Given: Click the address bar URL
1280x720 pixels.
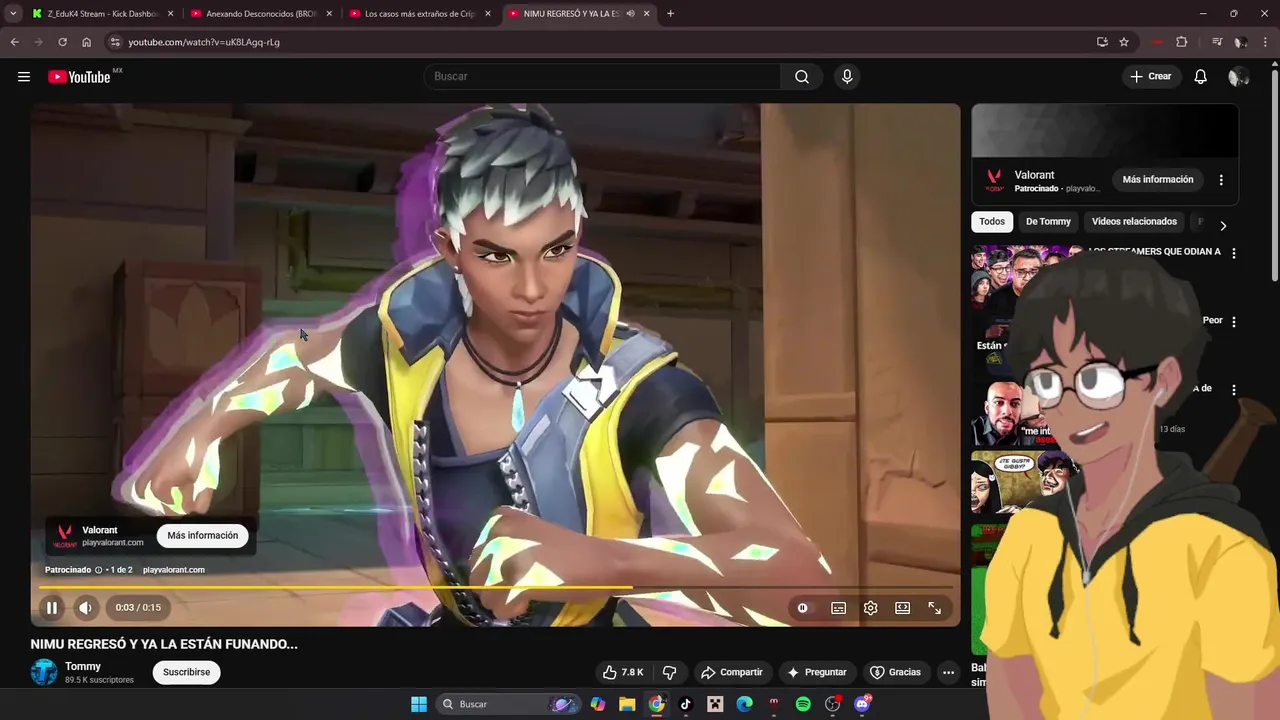Looking at the screenshot, I should [x=204, y=42].
